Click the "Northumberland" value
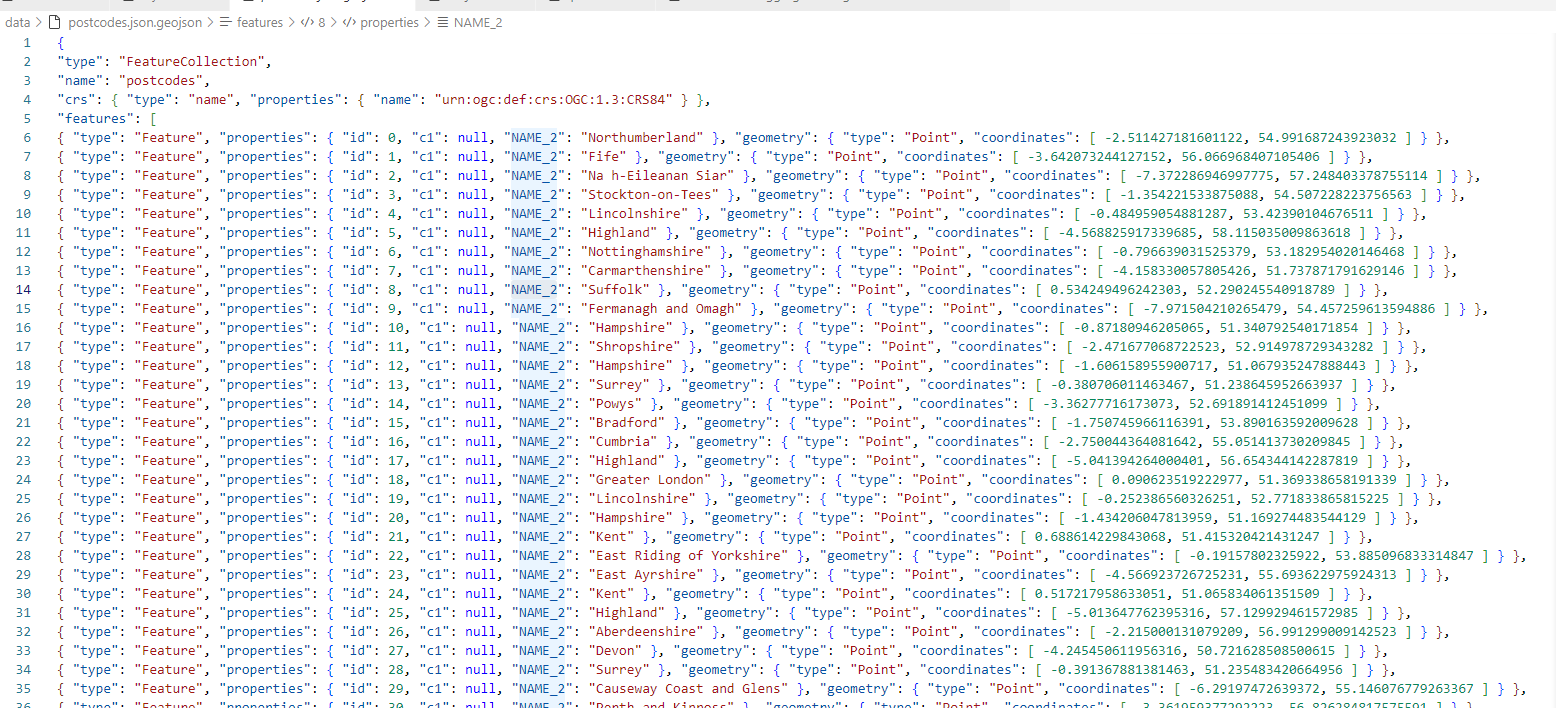This screenshot has height=708, width=1556. (x=644, y=137)
